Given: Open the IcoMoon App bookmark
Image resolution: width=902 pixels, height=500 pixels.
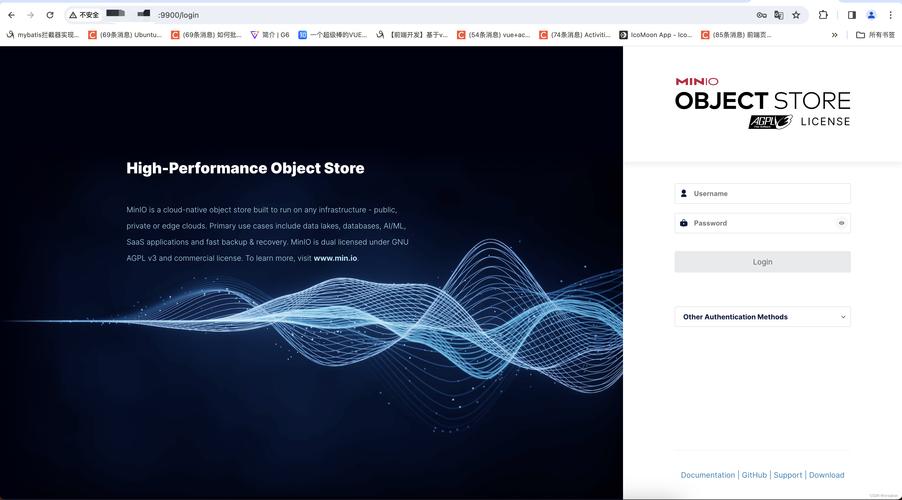Looking at the screenshot, I should (x=656, y=35).
